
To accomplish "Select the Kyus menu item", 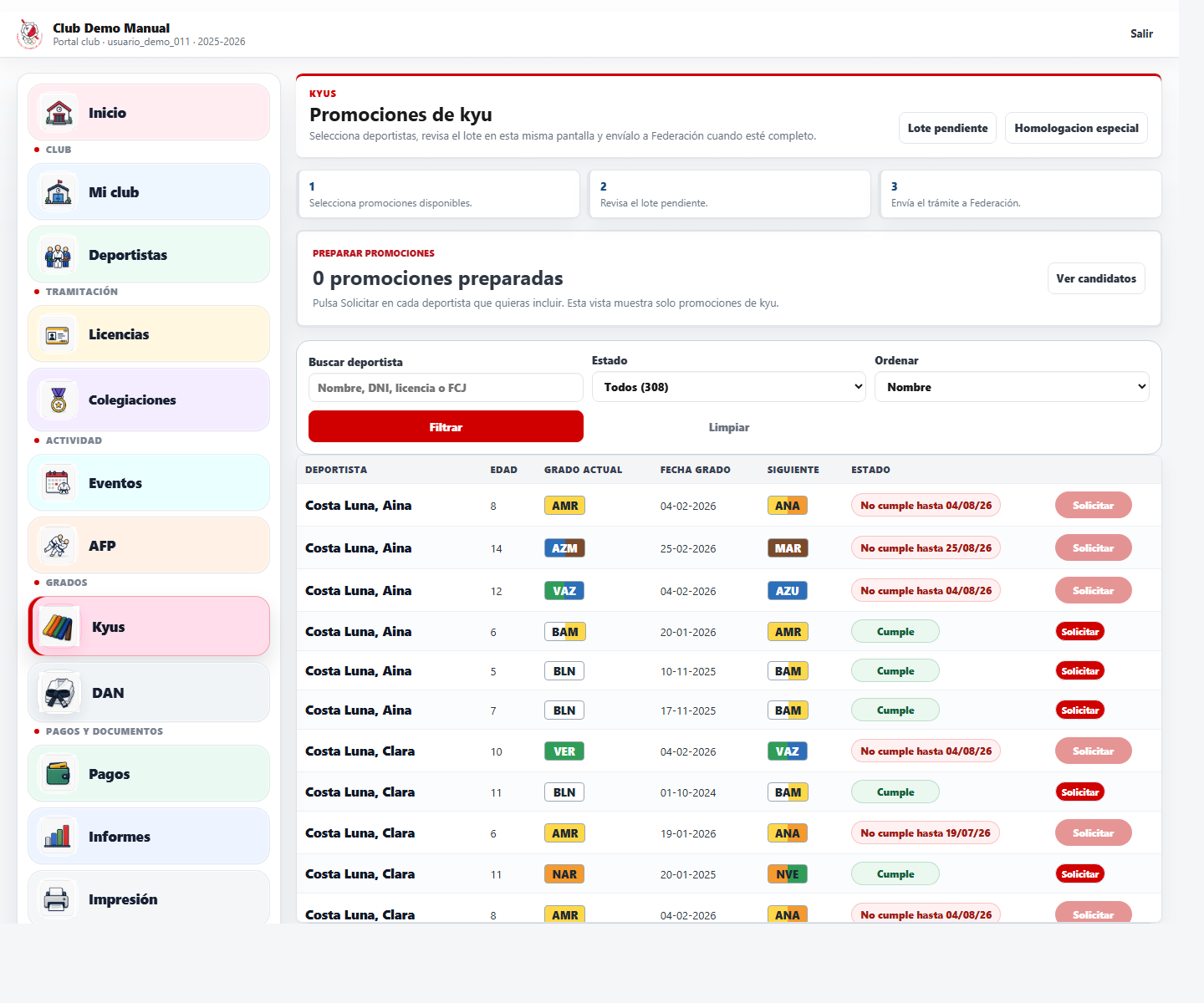I will pyautogui.click(x=149, y=626).
